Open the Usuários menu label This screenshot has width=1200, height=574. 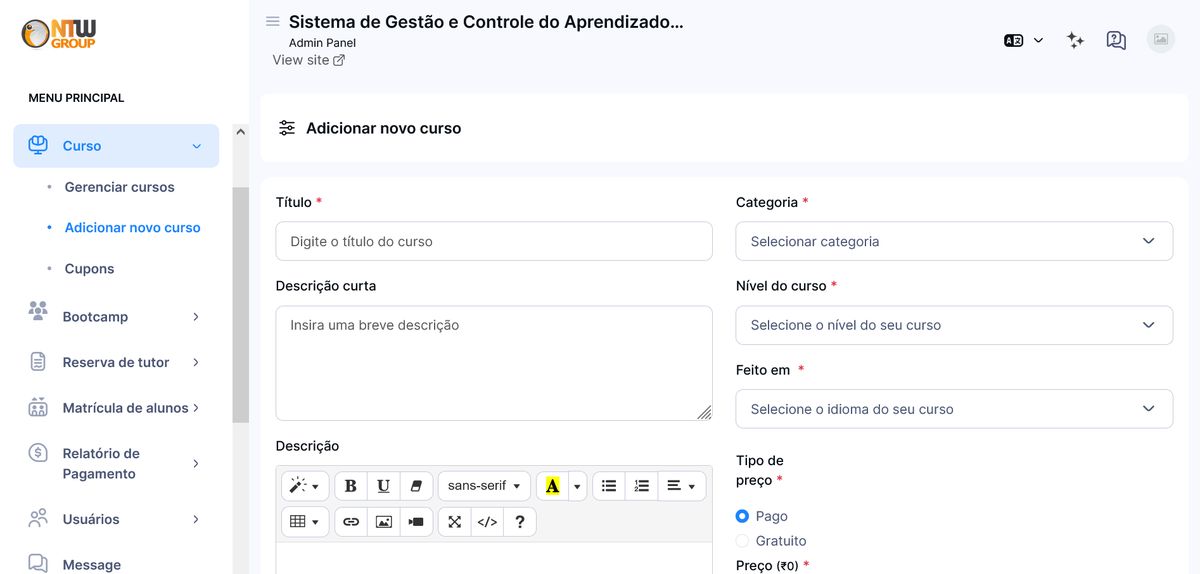point(91,520)
